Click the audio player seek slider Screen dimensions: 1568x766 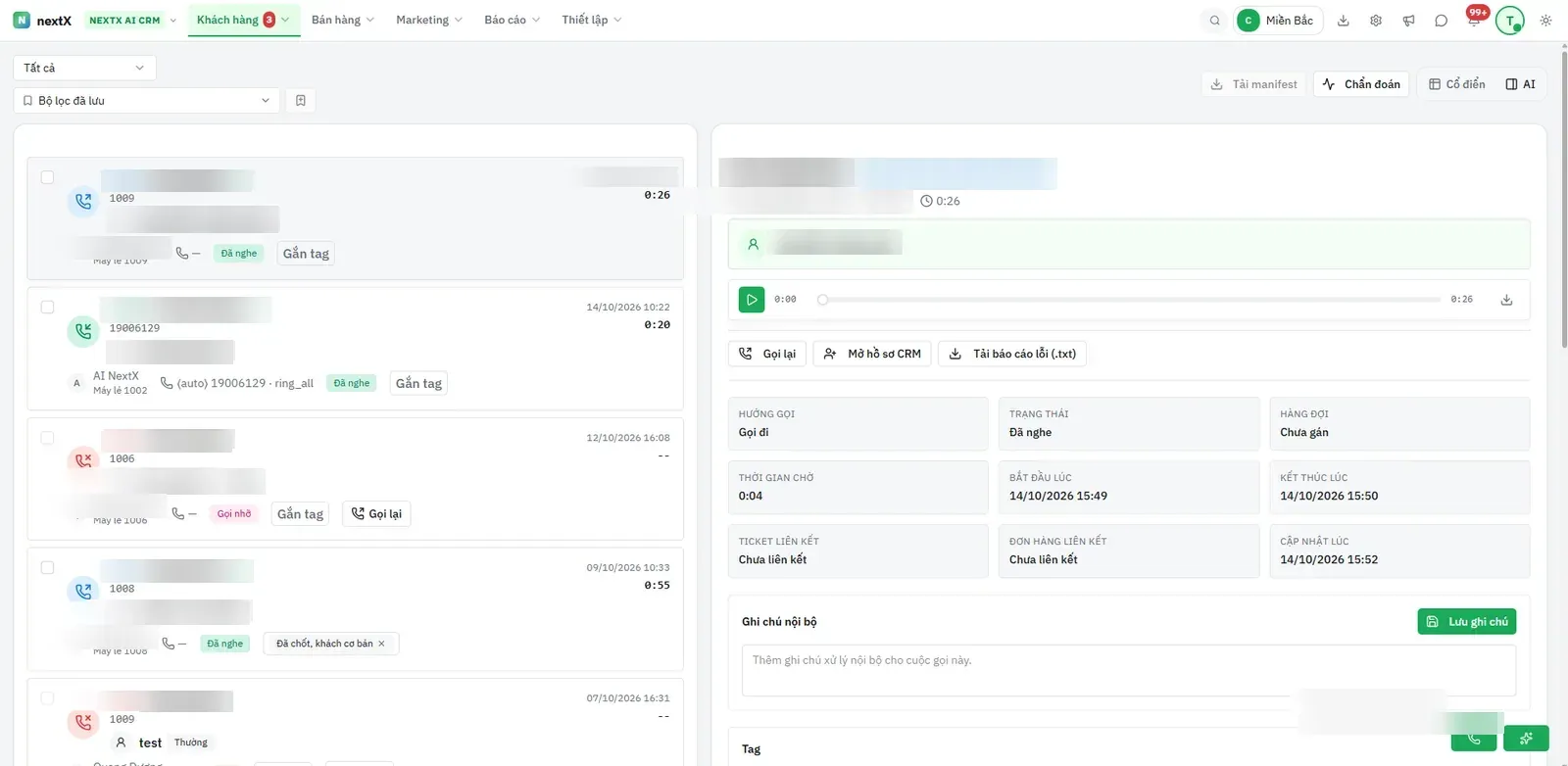[1131, 300]
